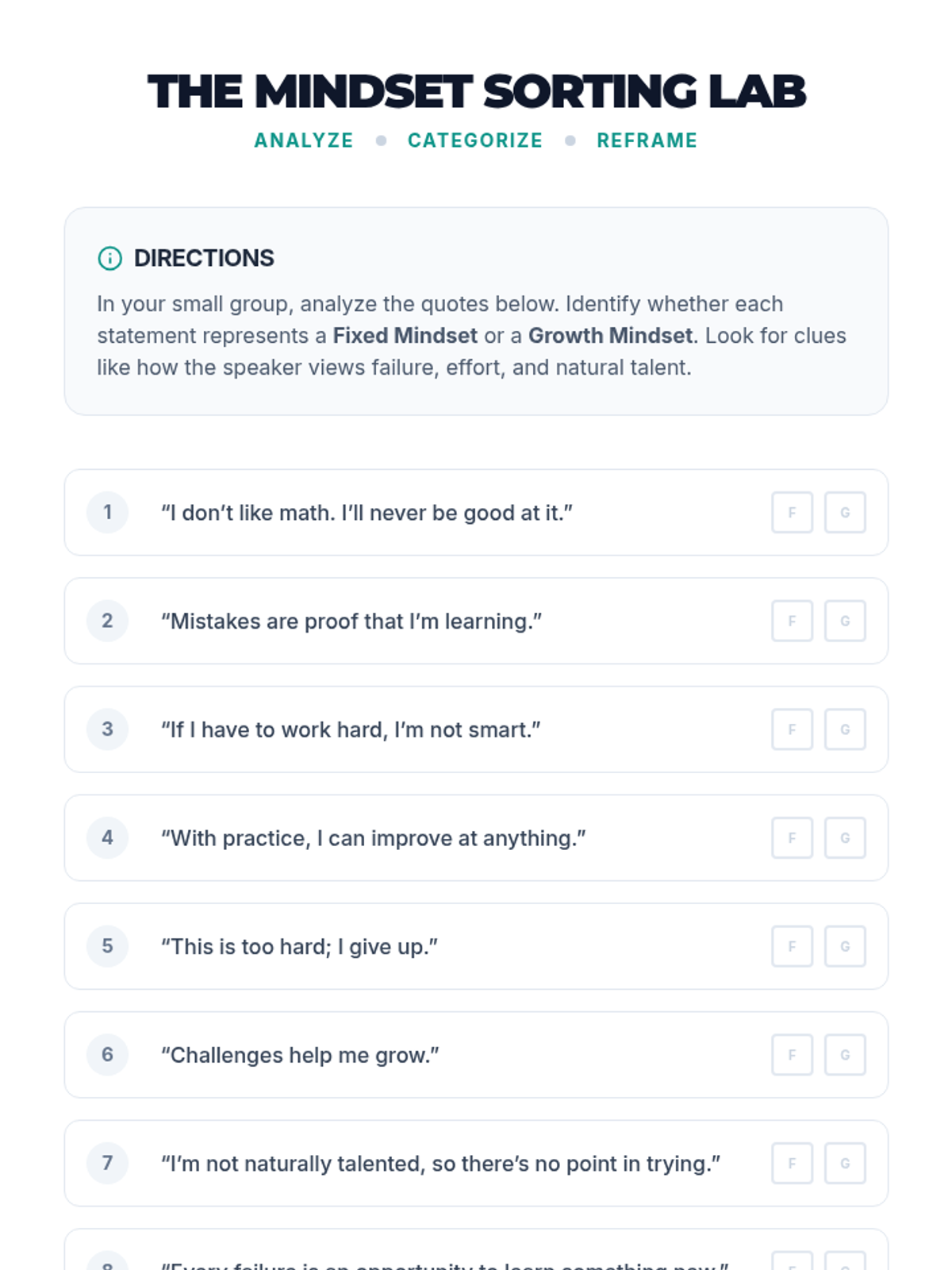Click the number 1 badge

click(x=107, y=513)
